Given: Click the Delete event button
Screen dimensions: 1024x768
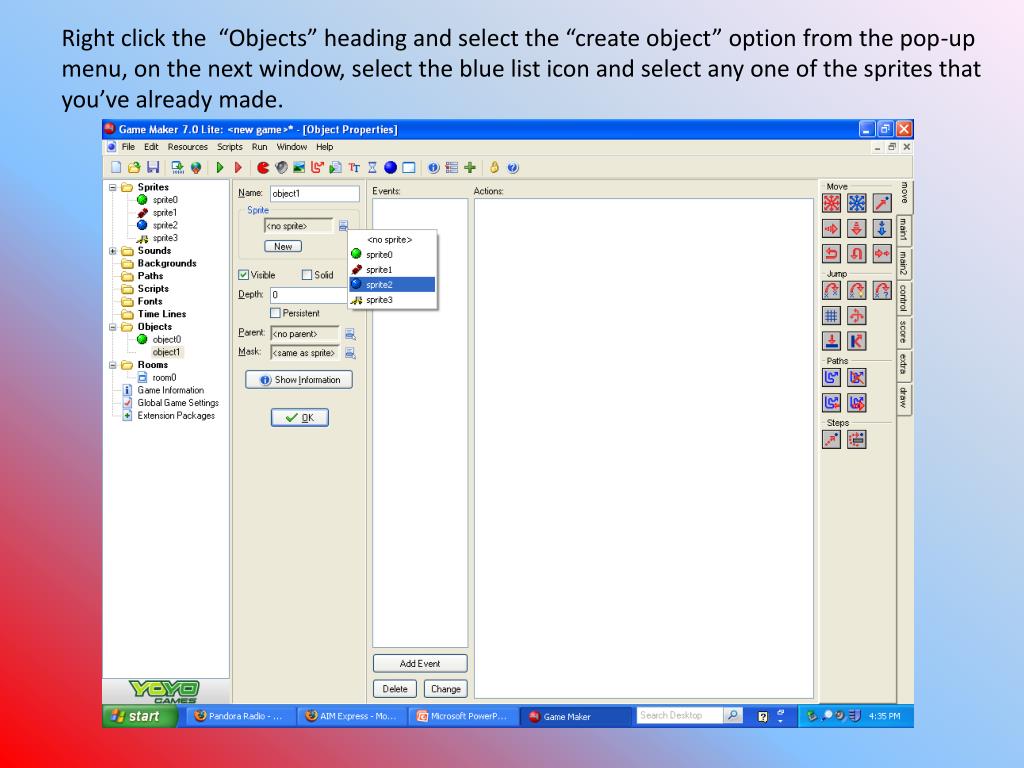Looking at the screenshot, I should coord(395,689).
